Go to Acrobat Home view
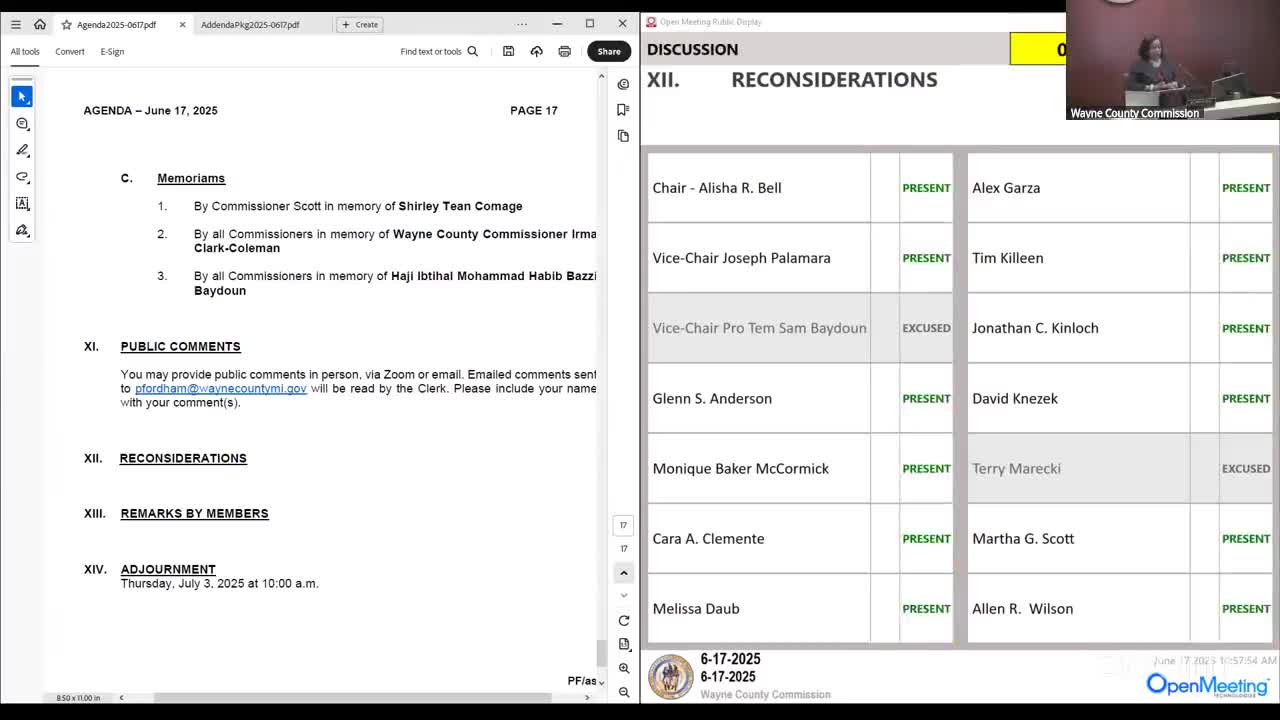1280x720 pixels. pos(40,24)
